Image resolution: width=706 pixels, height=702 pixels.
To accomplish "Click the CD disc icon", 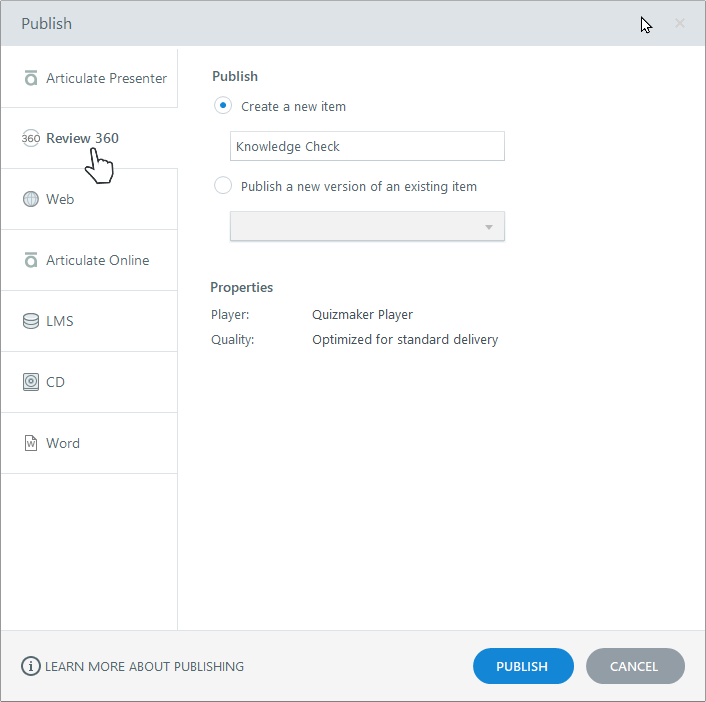I will click(31, 382).
